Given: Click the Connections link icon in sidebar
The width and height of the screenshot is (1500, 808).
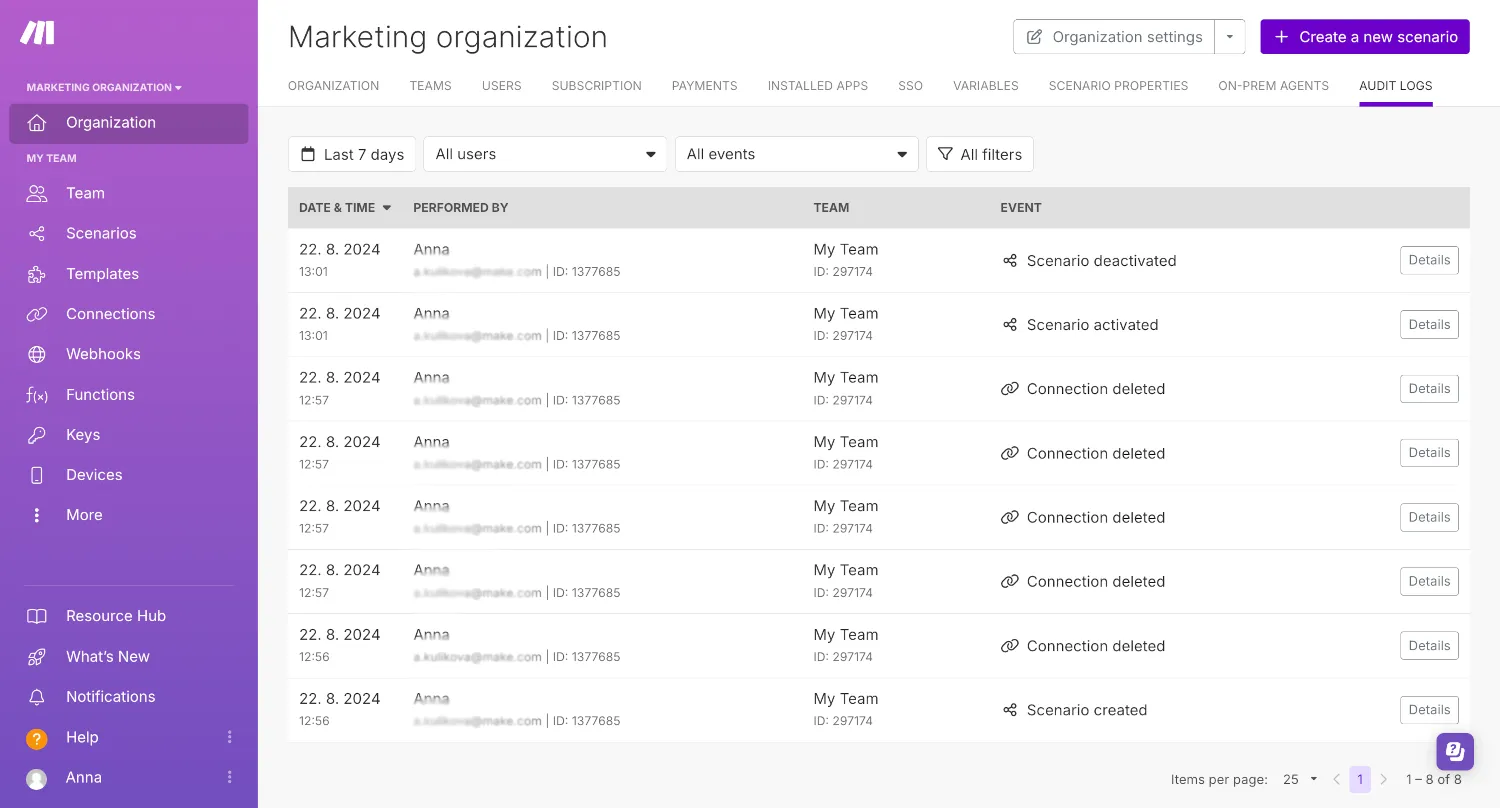Looking at the screenshot, I should [x=37, y=314].
